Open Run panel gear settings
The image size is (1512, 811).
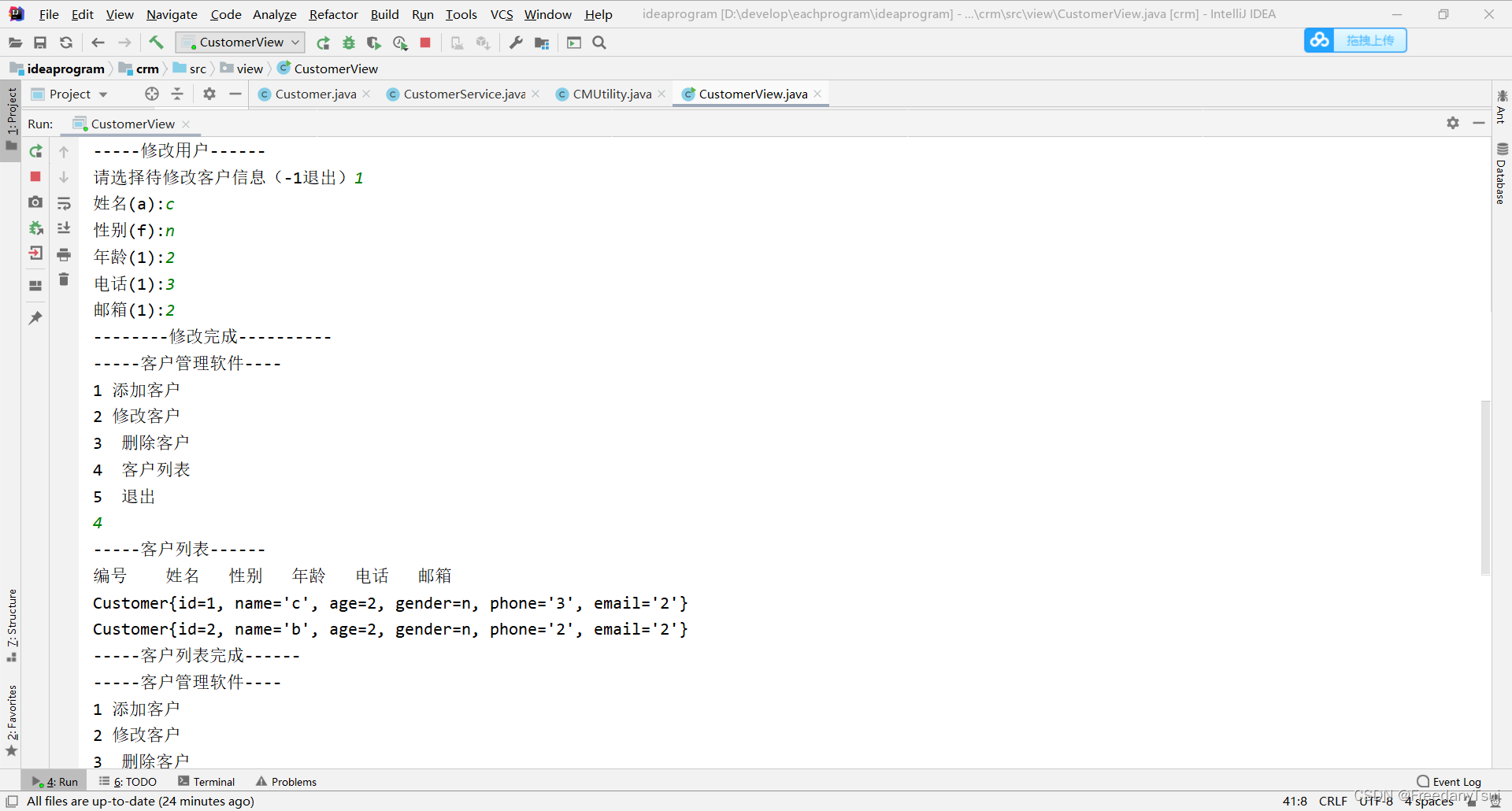[x=1453, y=123]
